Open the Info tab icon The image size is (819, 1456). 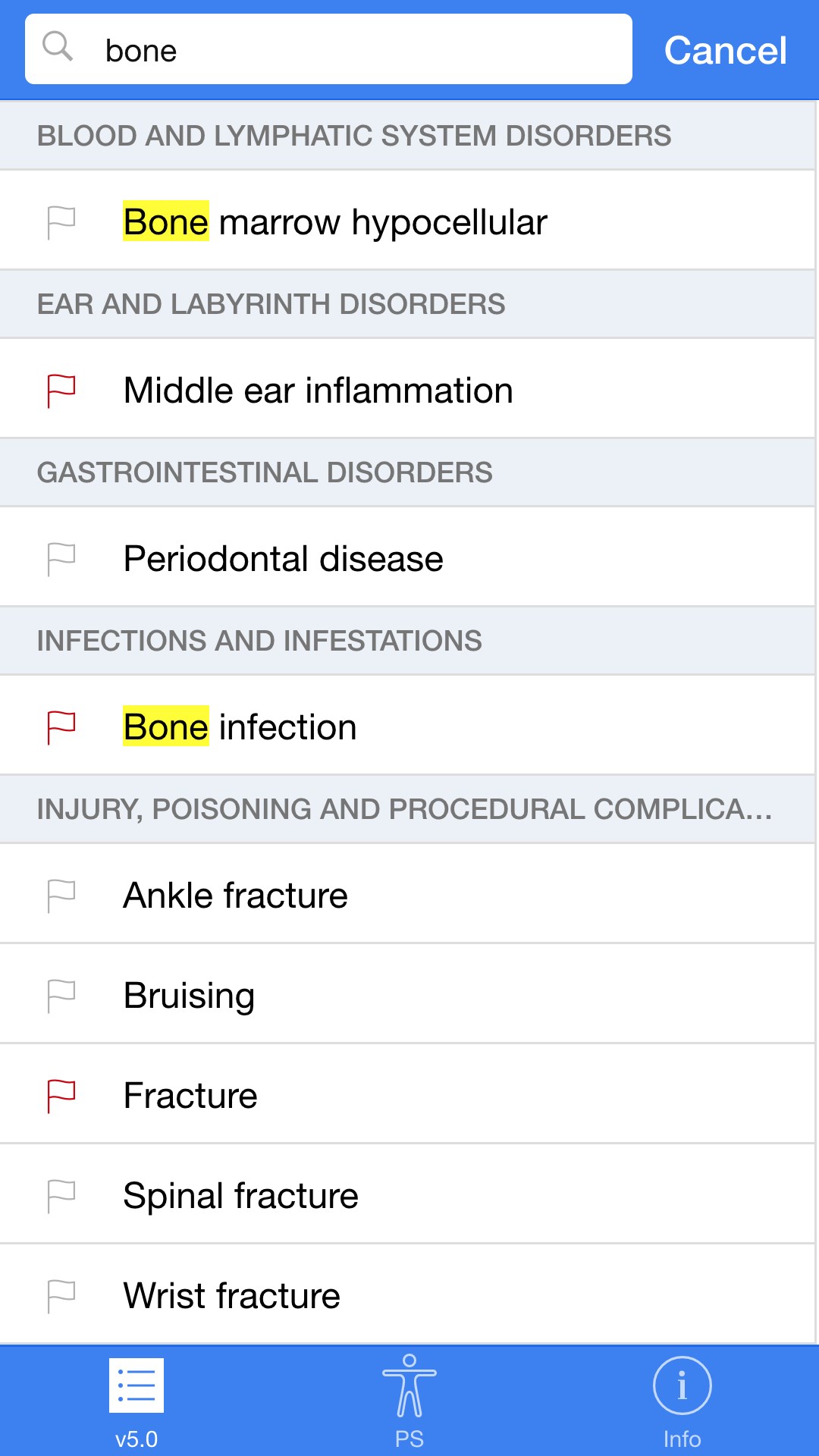682,1386
